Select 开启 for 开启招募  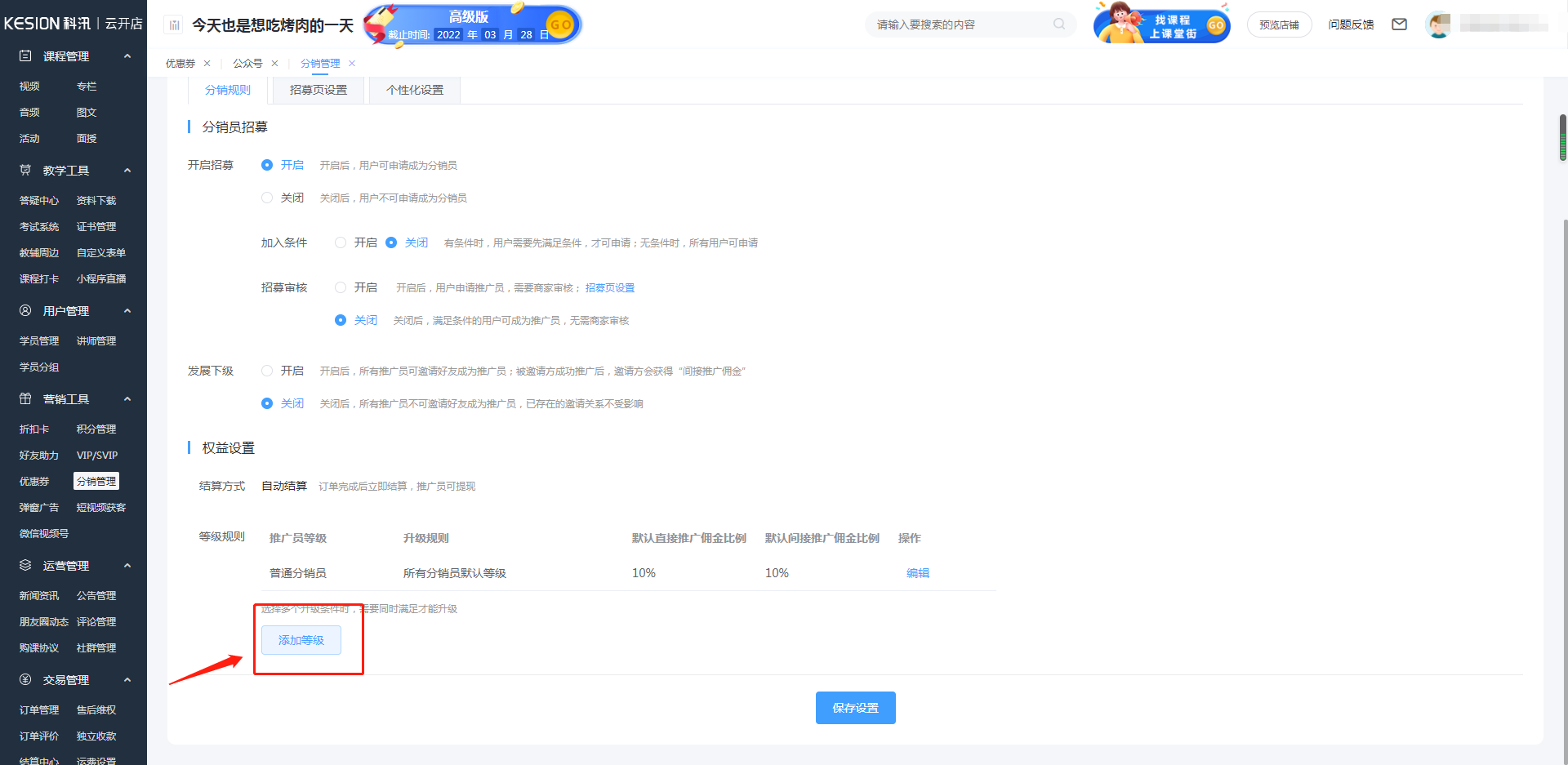point(267,165)
